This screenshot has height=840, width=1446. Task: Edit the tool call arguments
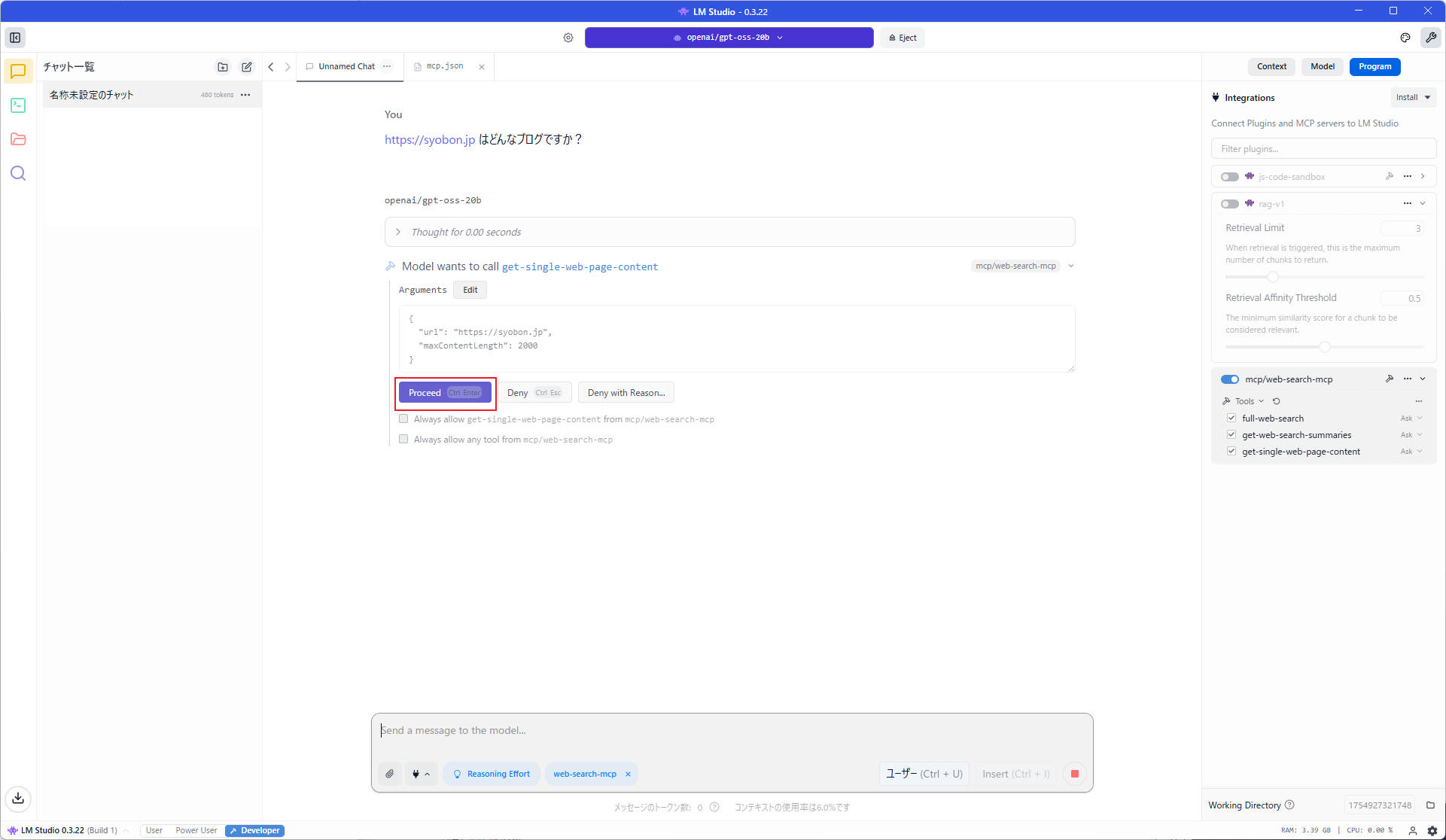[x=470, y=290]
